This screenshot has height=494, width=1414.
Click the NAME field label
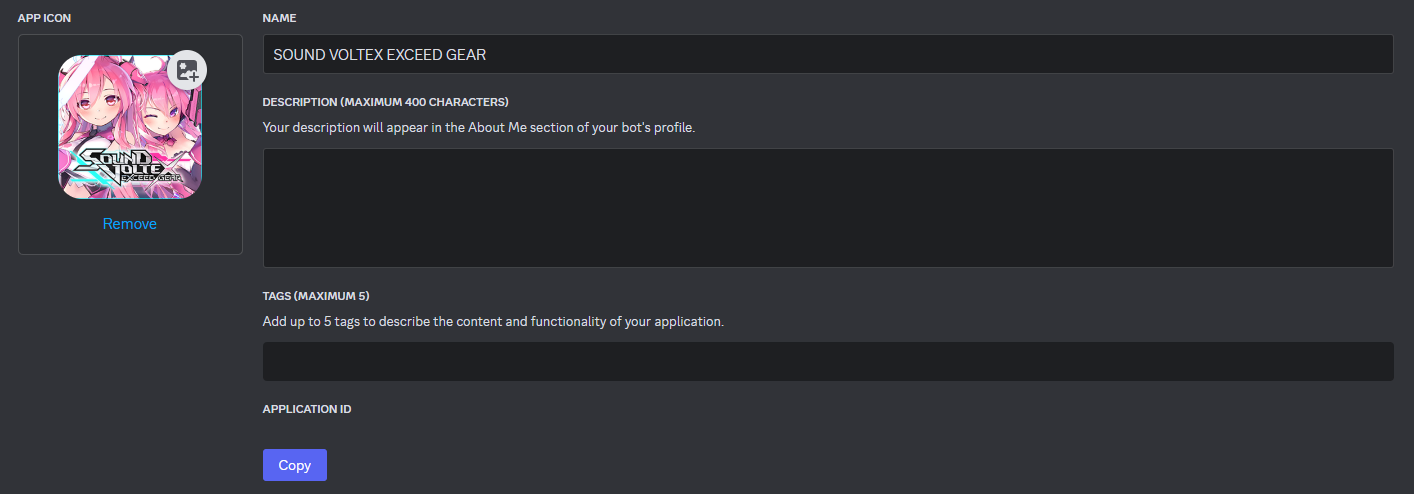point(279,18)
